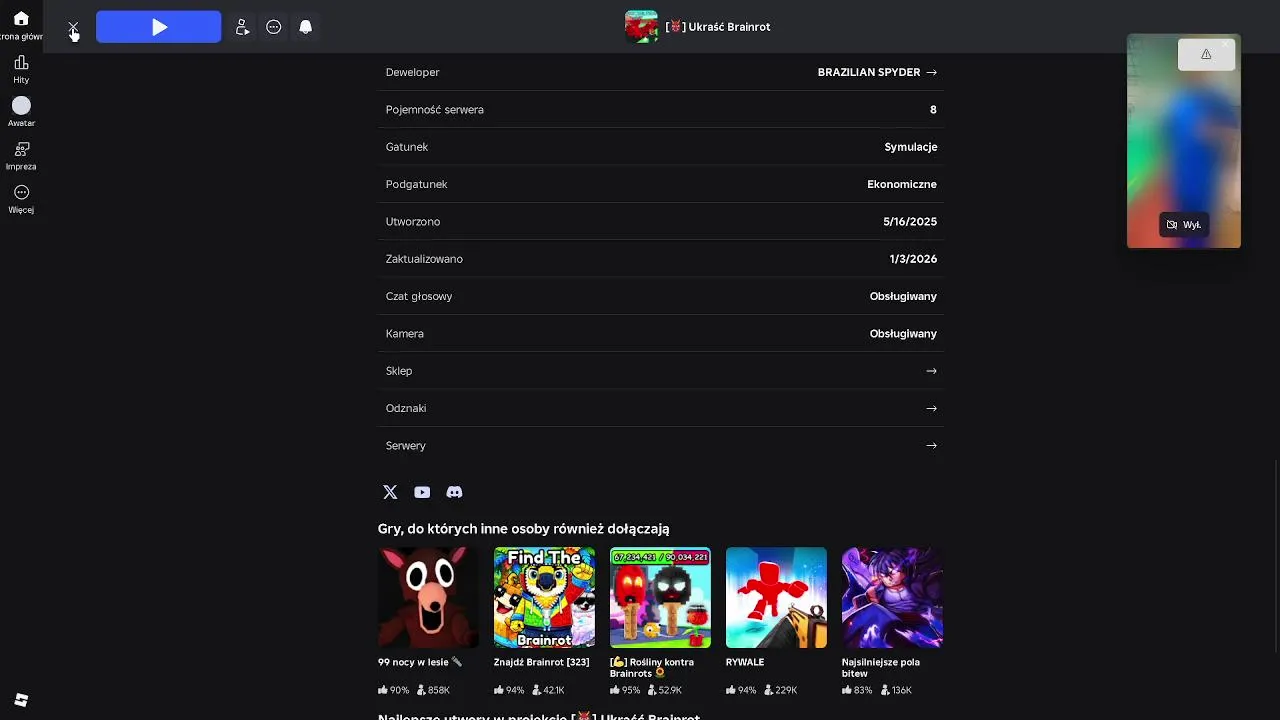This screenshot has height=720, width=1280.
Task: Open Awatar in the sidebar
Action: [21, 112]
